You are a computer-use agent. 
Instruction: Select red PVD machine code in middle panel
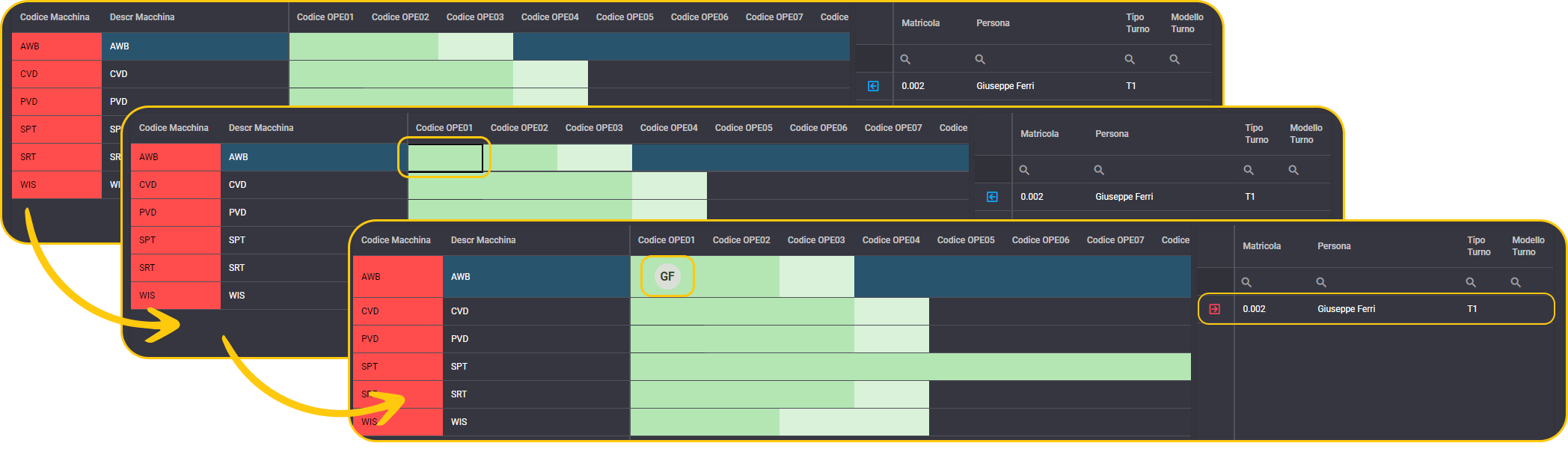point(176,213)
